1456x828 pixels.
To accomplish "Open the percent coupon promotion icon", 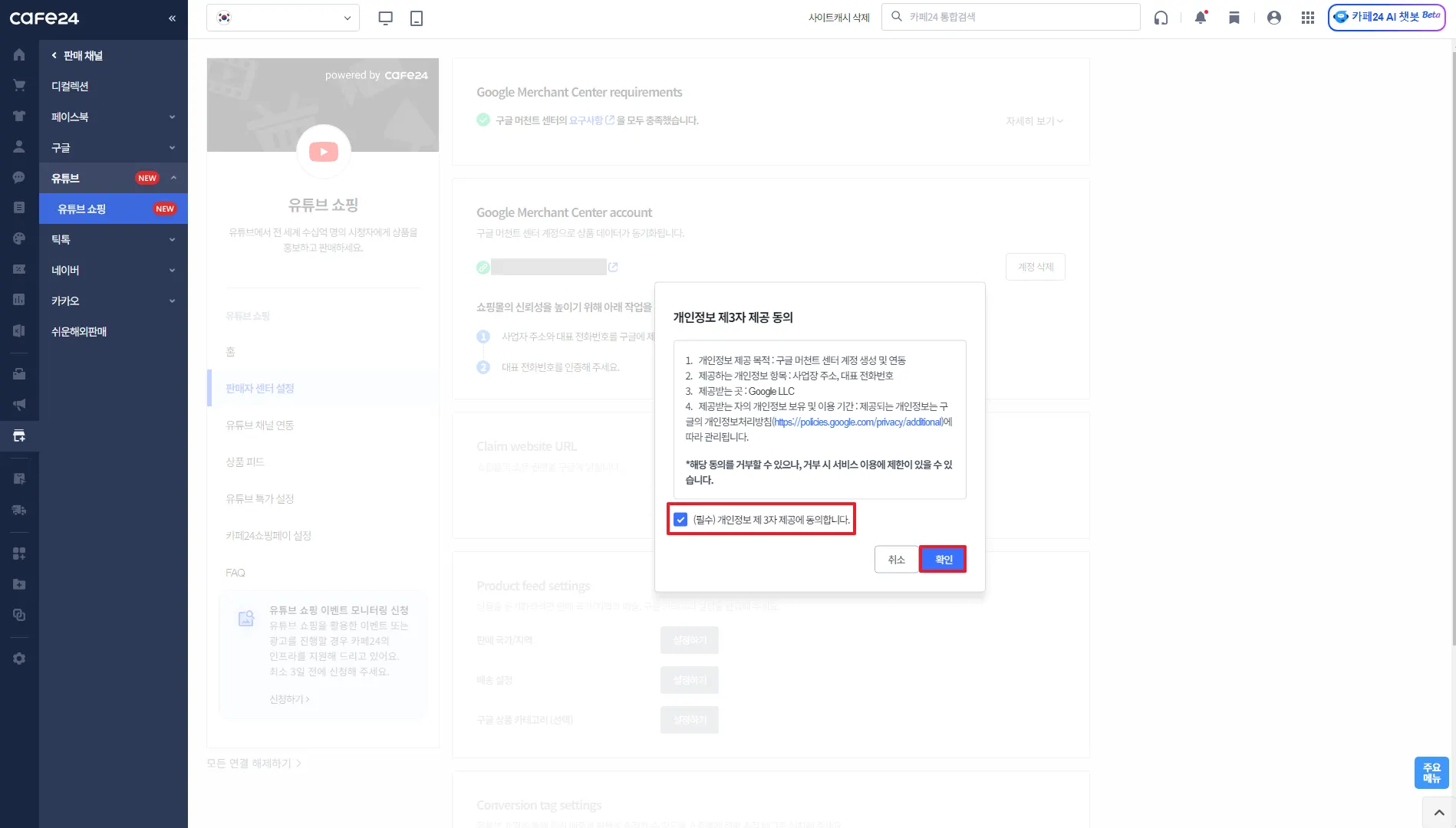I will pyautogui.click(x=19, y=269).
